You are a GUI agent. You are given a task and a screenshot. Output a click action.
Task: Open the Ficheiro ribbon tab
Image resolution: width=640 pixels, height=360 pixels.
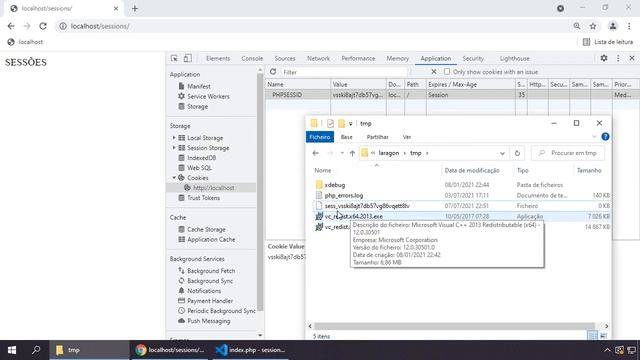(x=320, y=137)
